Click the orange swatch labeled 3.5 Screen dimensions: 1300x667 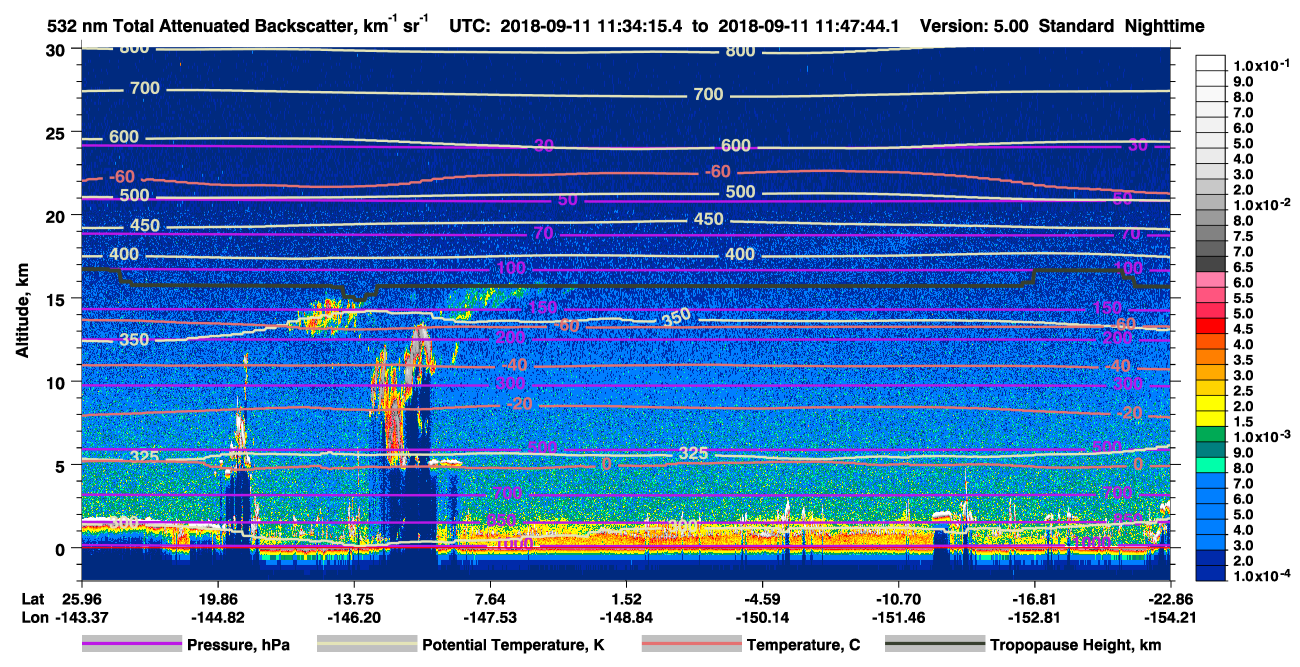1210,357
